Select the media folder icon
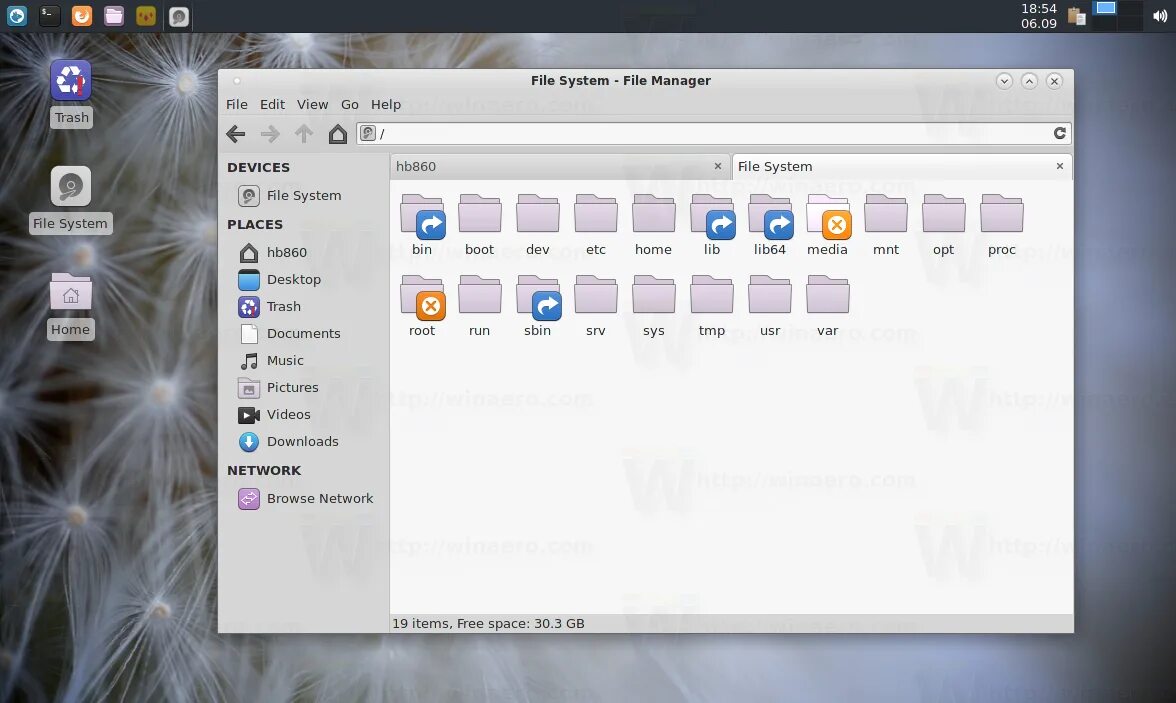 coord(828,216)
